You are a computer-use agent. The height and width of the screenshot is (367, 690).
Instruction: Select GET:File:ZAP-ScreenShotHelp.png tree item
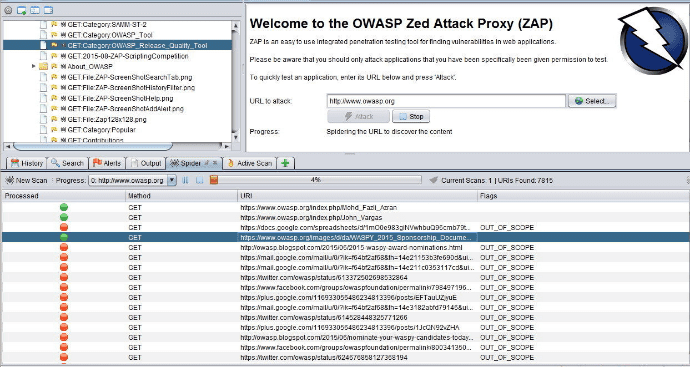pyautogui.click(x=120, y=98)
